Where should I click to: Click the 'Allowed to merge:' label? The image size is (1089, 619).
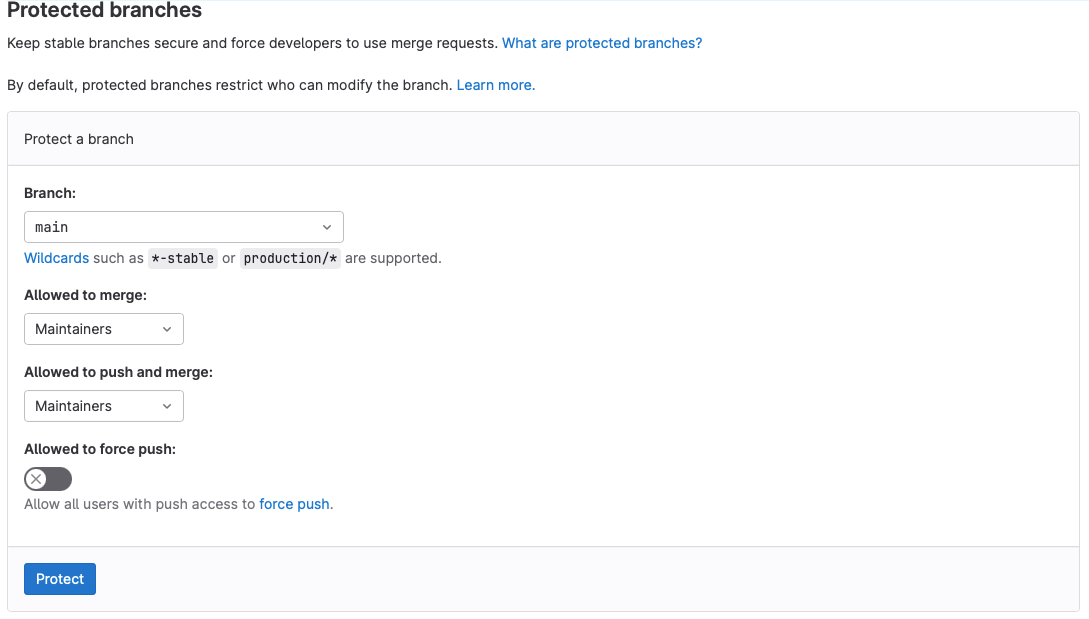click(x=86, y=295)
